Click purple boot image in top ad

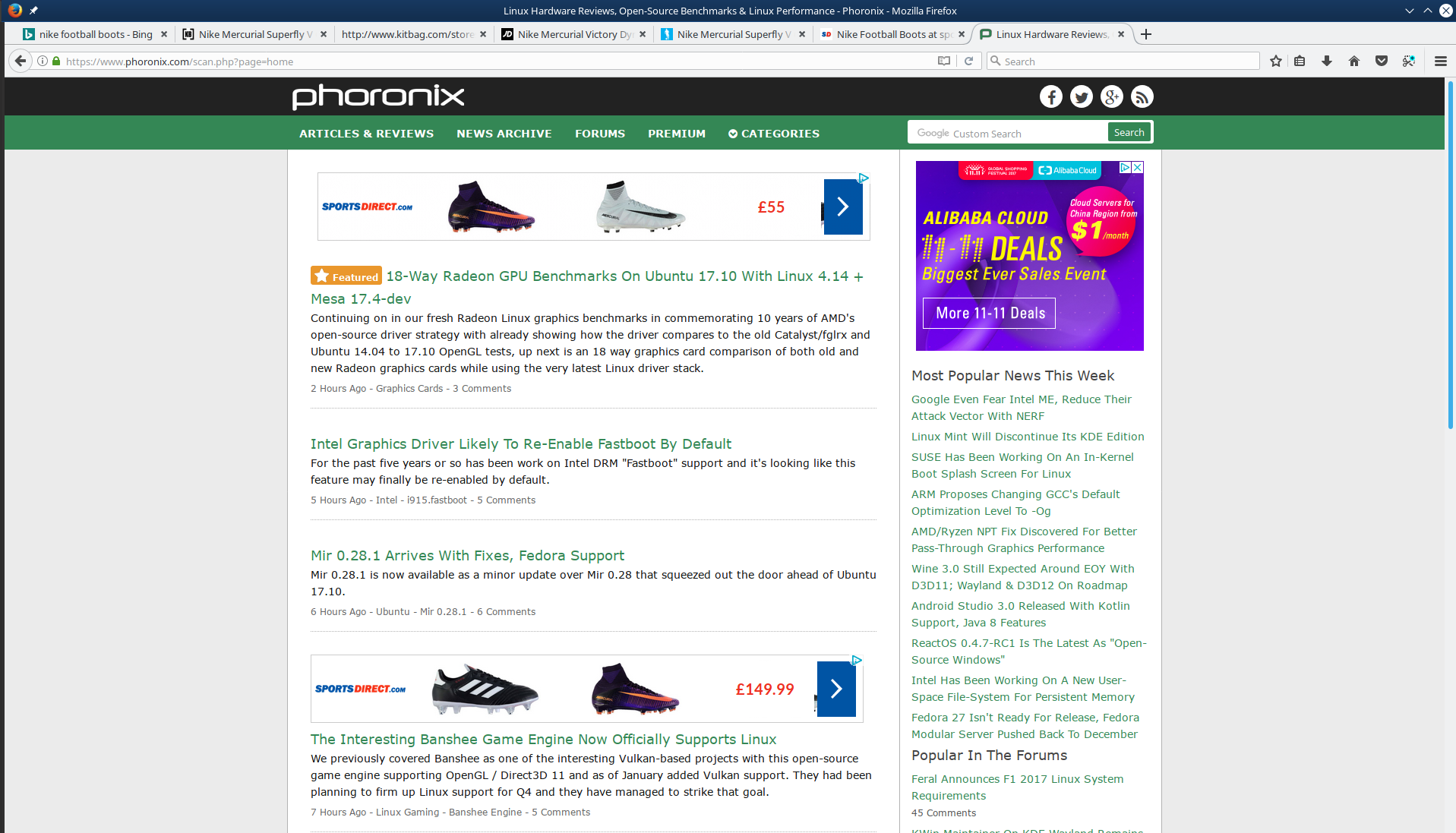pyautogui.click(x=491, y=206)
